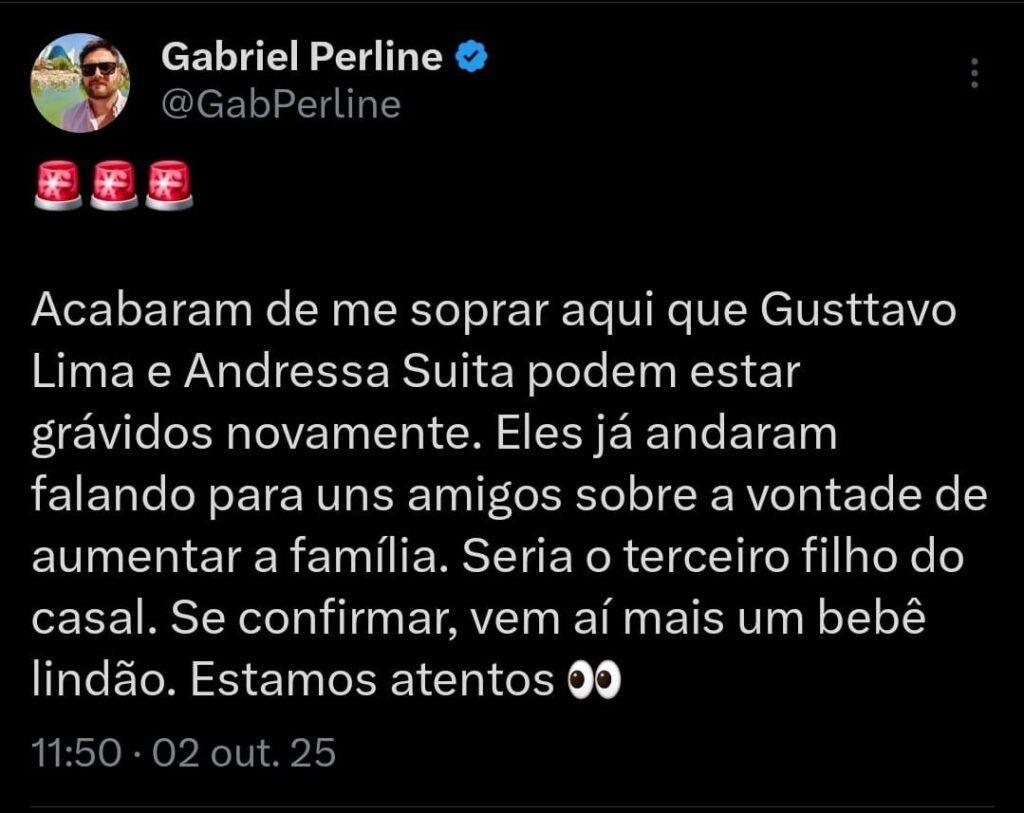Open the three-dot more options menu
The width and height of the screenshot is (1024, 813).
[975, 73]
